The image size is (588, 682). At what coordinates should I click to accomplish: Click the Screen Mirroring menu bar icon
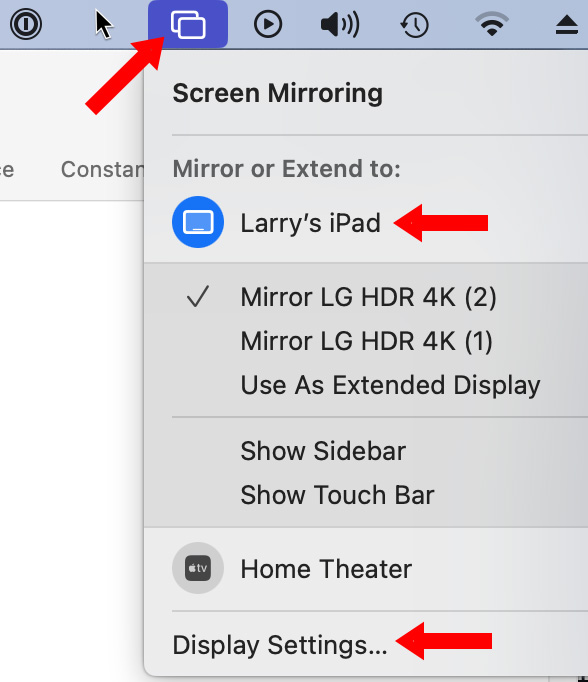[x=188, y=24]
